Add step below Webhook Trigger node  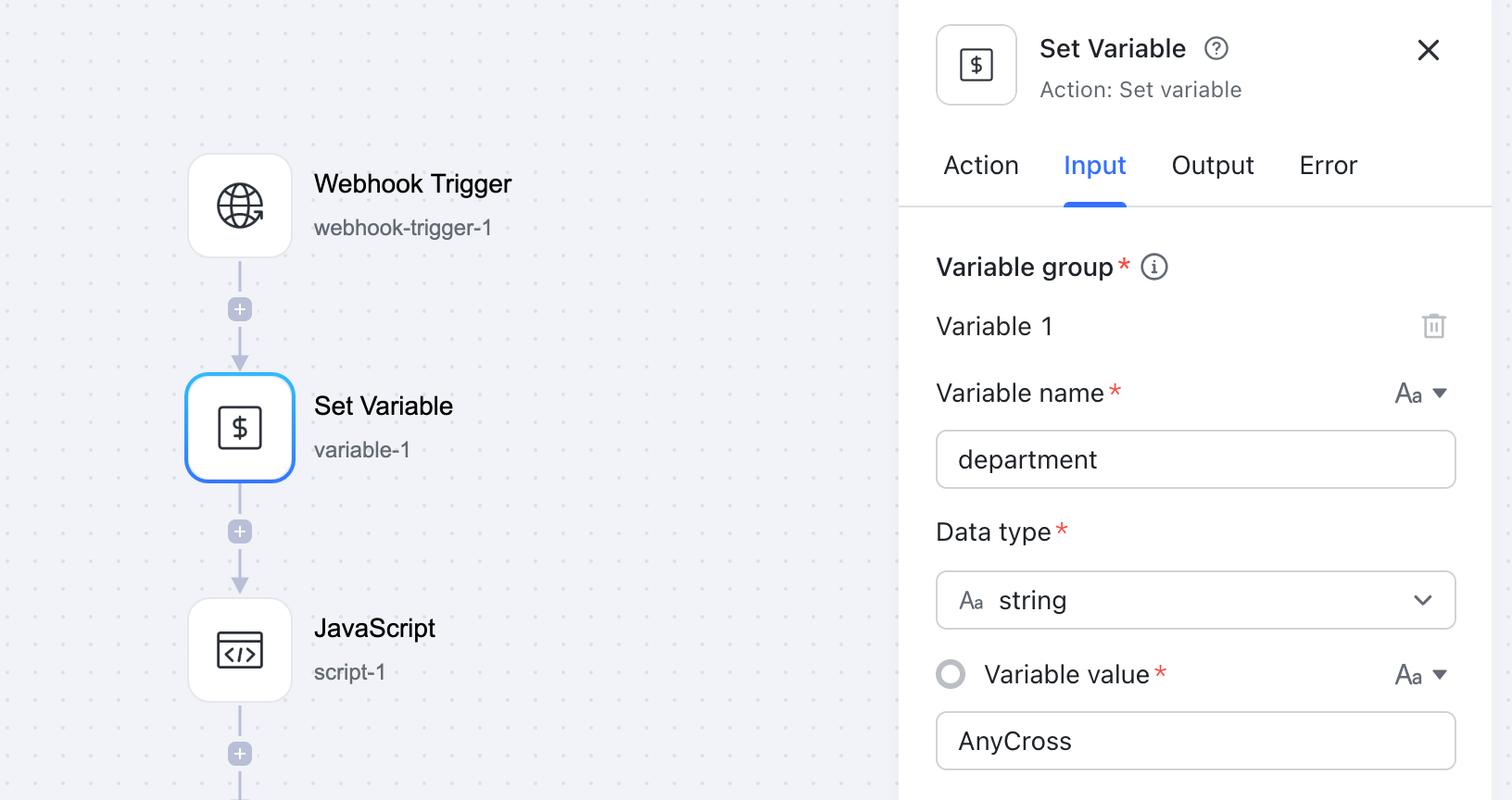240,309
